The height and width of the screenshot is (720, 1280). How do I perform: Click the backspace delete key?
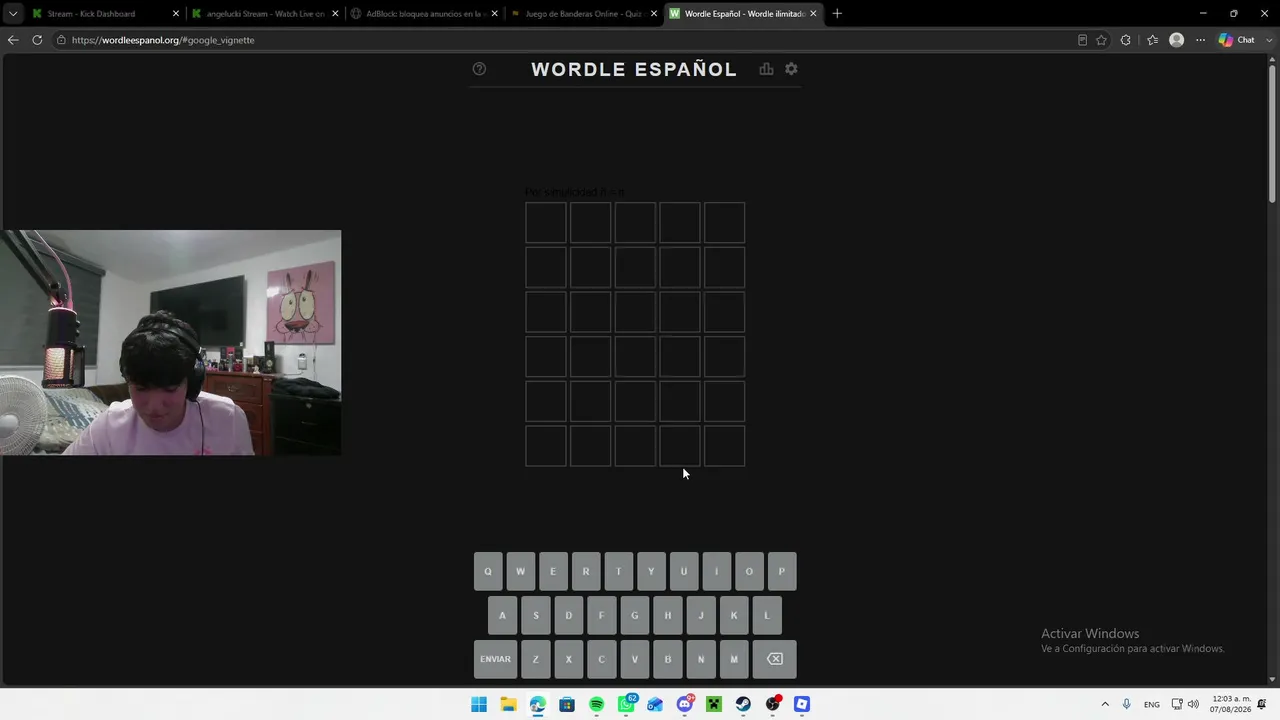(x=774, y=659)
